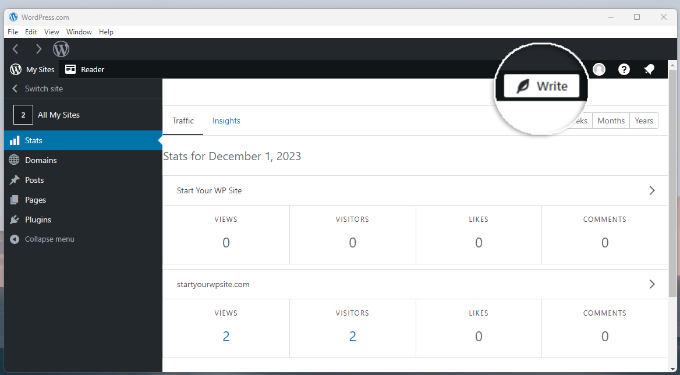Open the Help menu
The image size is (680, 375).
point(106,32)
